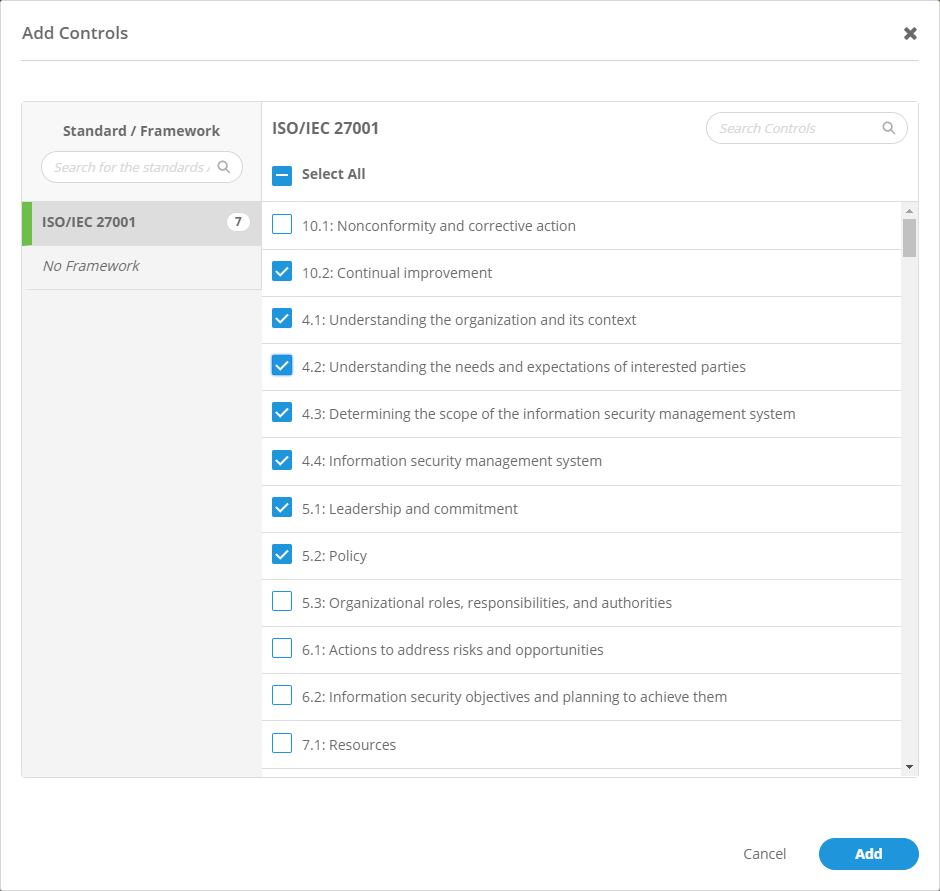Image resolution: width=940 pixels, height=891 pixels.
Task: Uncheck 4.4 Information security management system
Action: 282,460
